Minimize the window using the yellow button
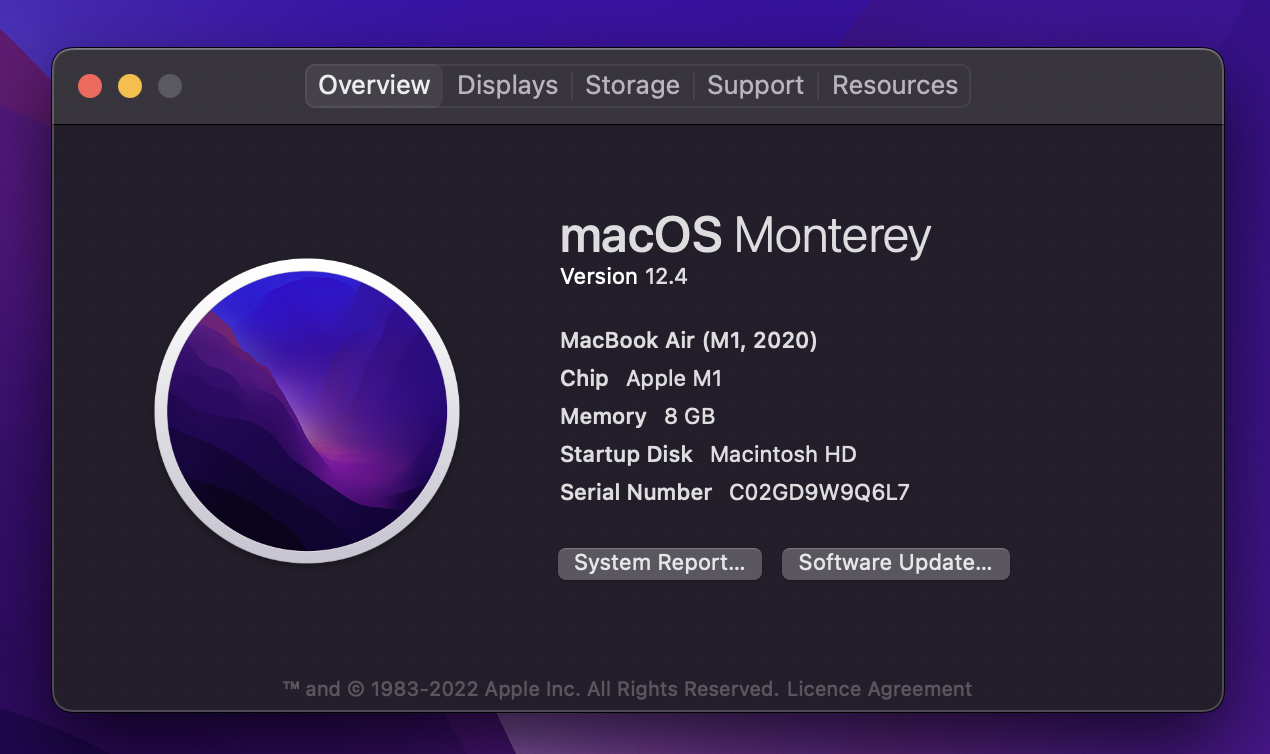The image size is (1270, 754). click(130, 86)
